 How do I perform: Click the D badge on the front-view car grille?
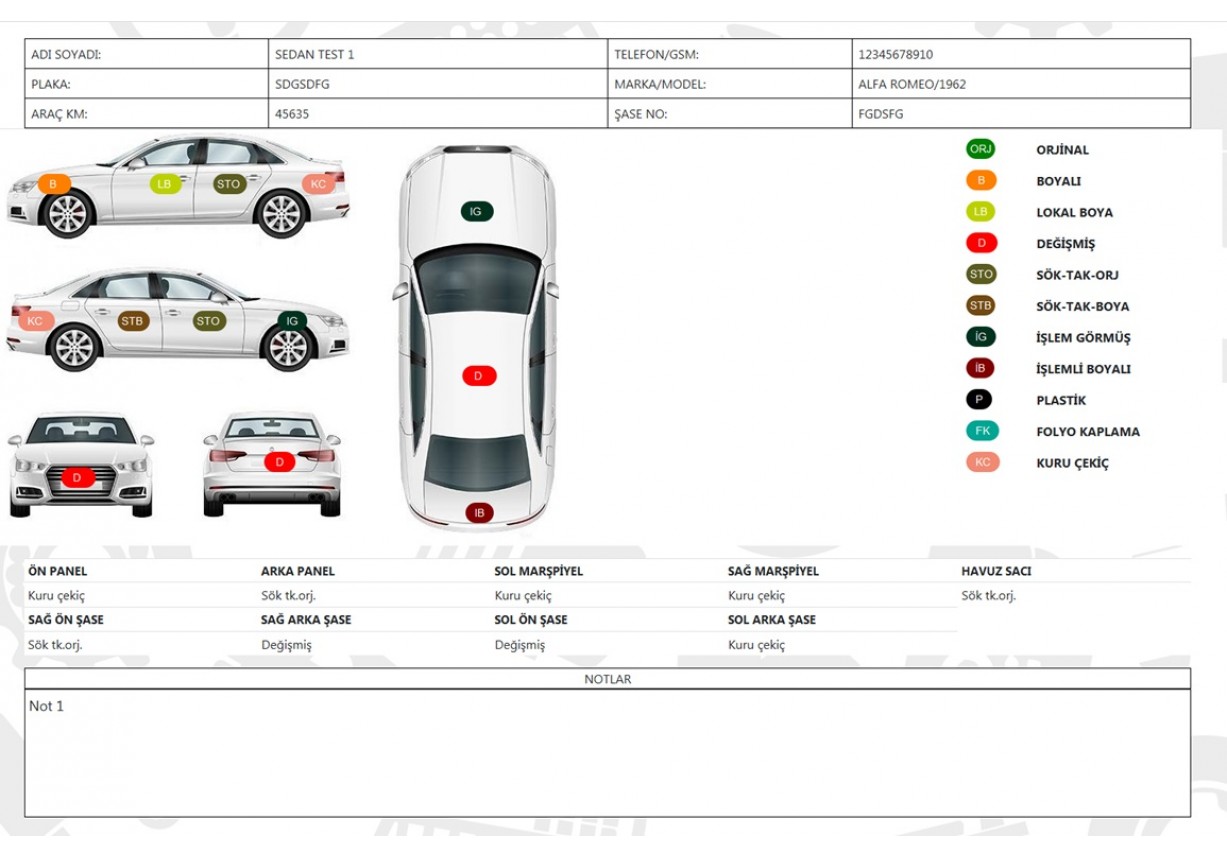[x=77, y=478]
